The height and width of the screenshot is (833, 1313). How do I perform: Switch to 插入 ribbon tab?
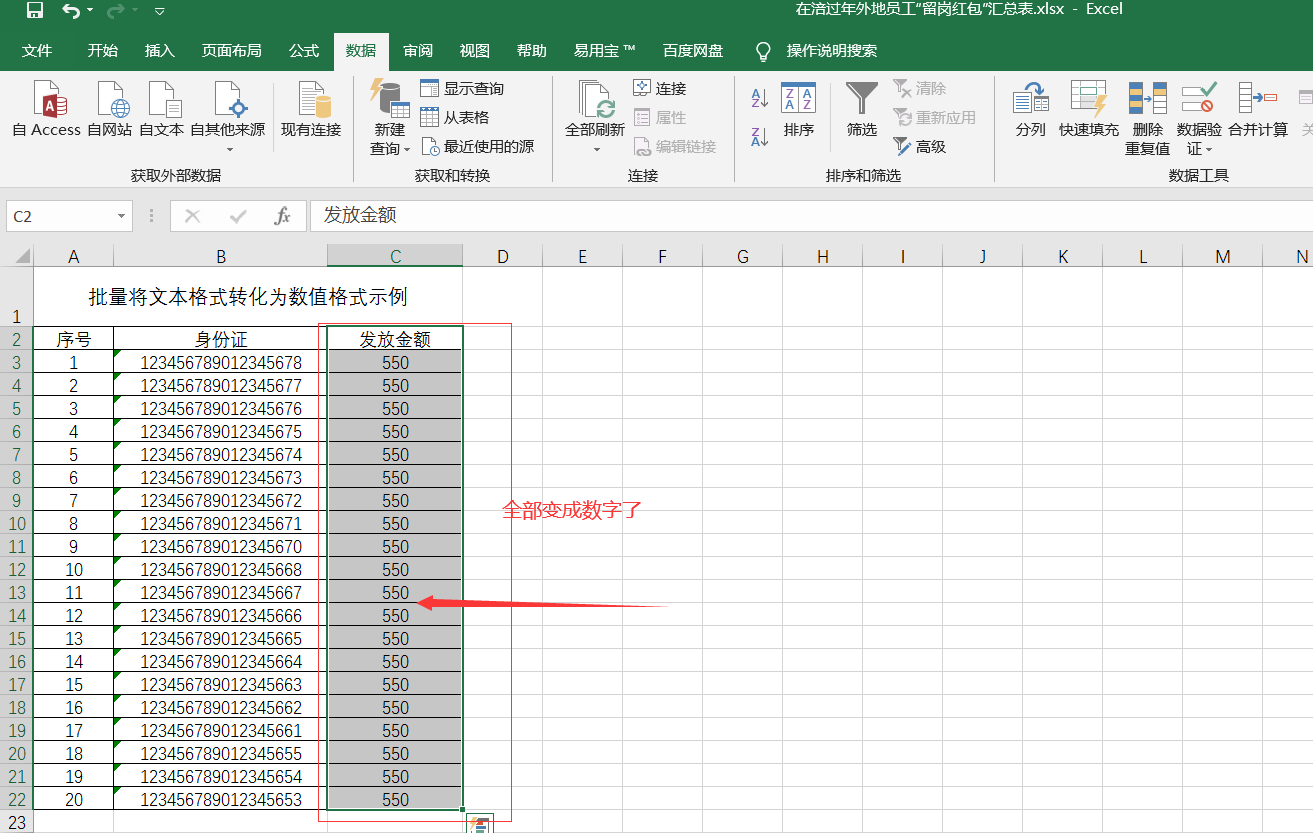159,51
